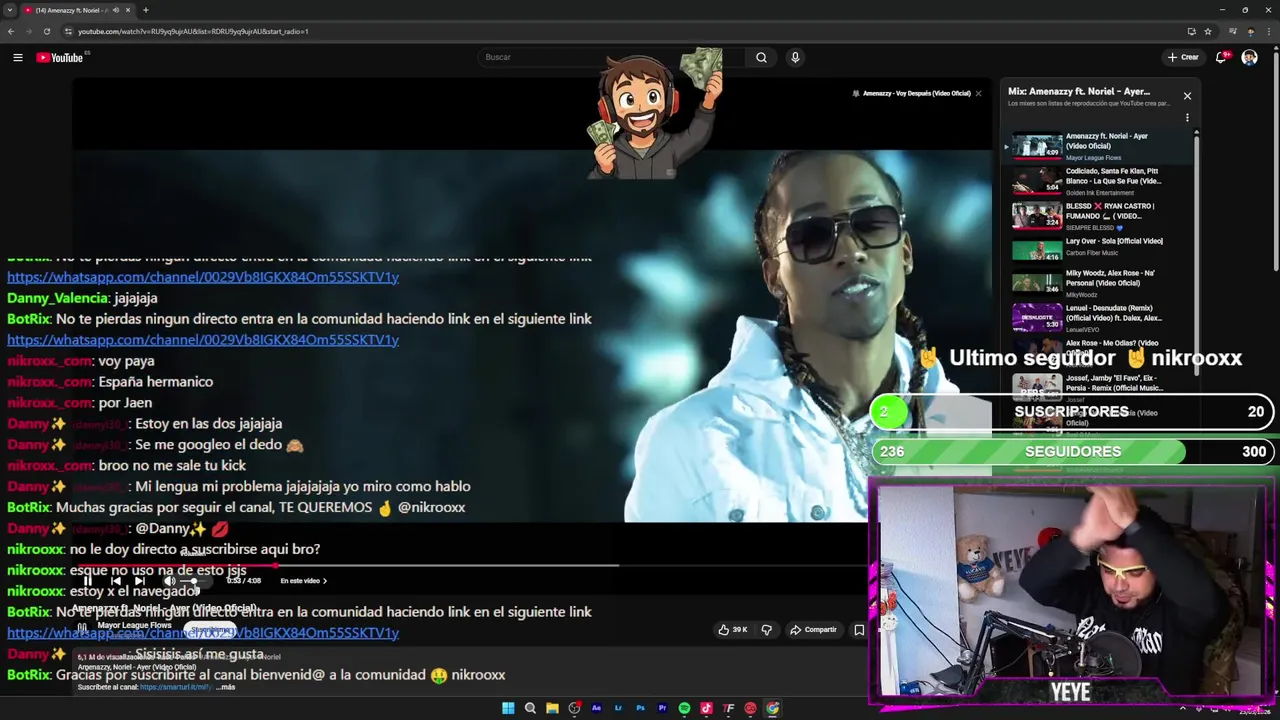The height and width of the screenshot is (720, 1280).
Task: Play BLESSD RYAN CASTRO FUMANDO video
Action: click(1097, 216)
